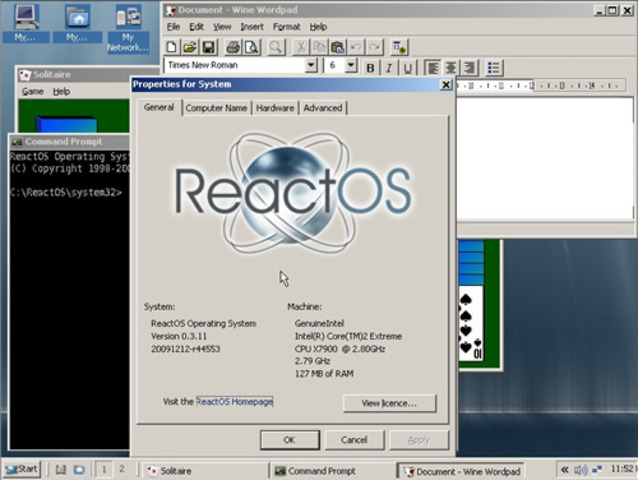The image size is (638, 480).
Task: Click Cancel in Properties for System
Action: (x=354, y=440)
